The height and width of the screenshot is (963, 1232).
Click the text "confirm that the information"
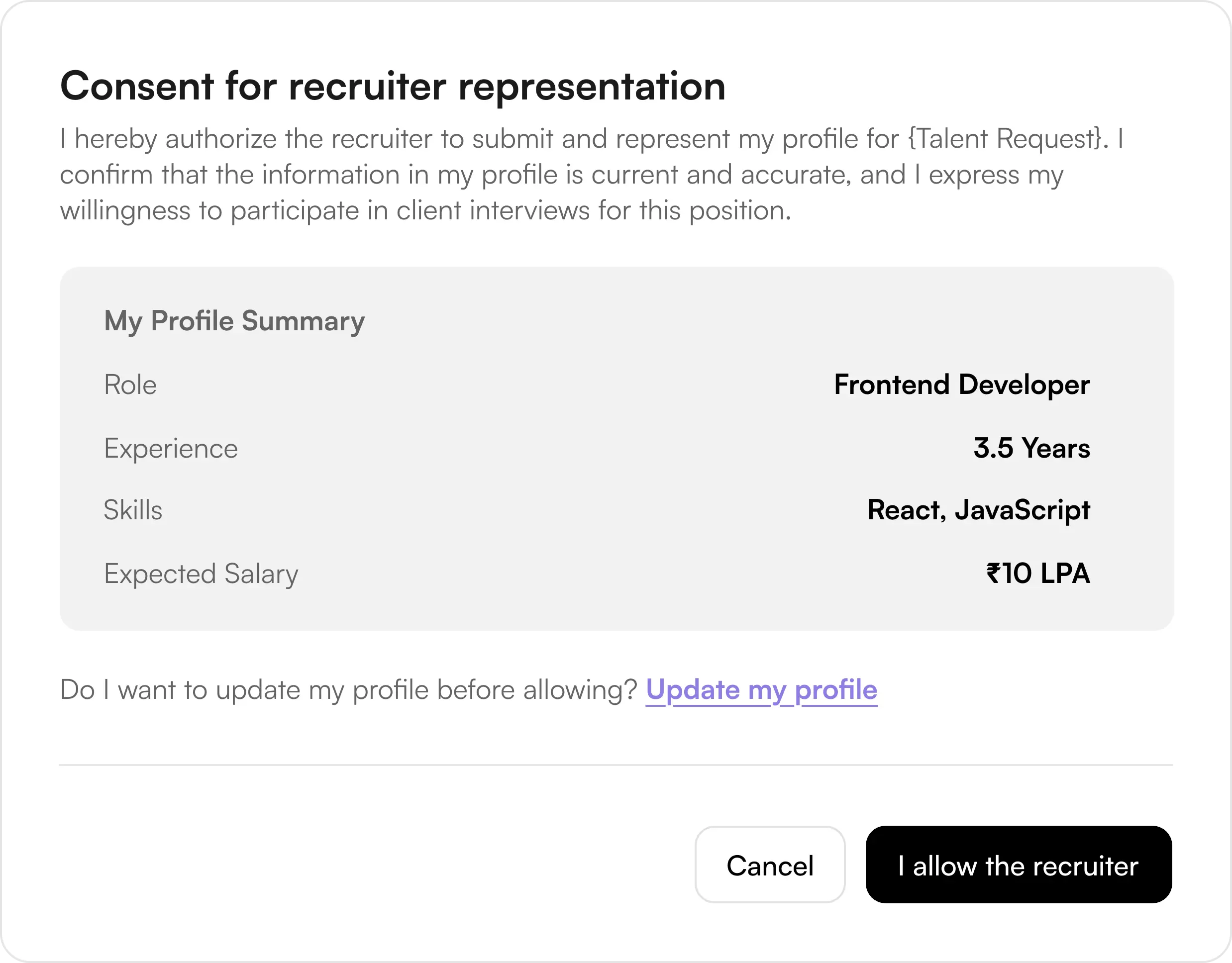[229, 175]
